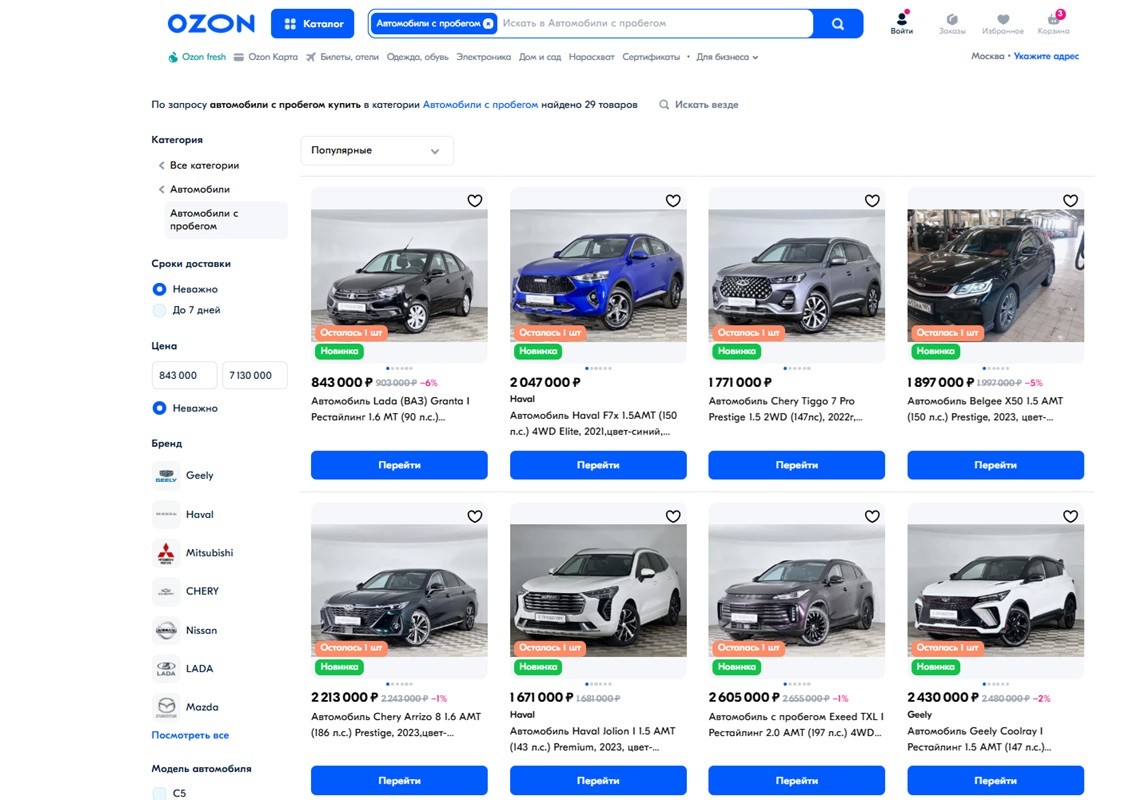The image size is (1129, 800).
Task: Favorite the Lada Granta listing heart
Action: click(x=474, y=201)
